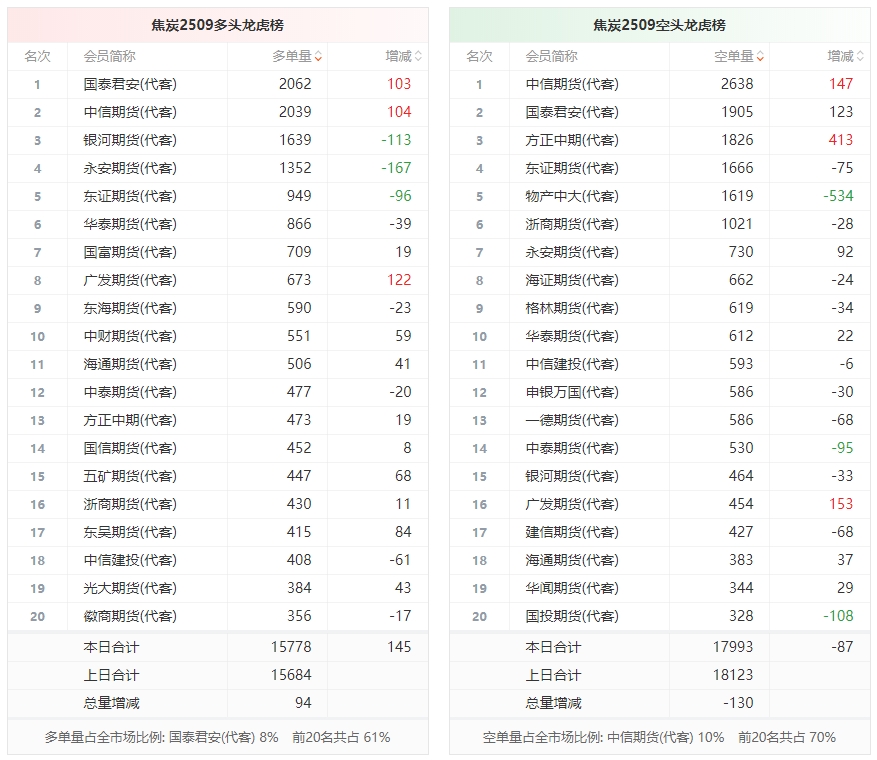Click 前20名共占 61% summary text
Image resolution: width=877 pixels, height=760 pixels.
click(341, 738)
